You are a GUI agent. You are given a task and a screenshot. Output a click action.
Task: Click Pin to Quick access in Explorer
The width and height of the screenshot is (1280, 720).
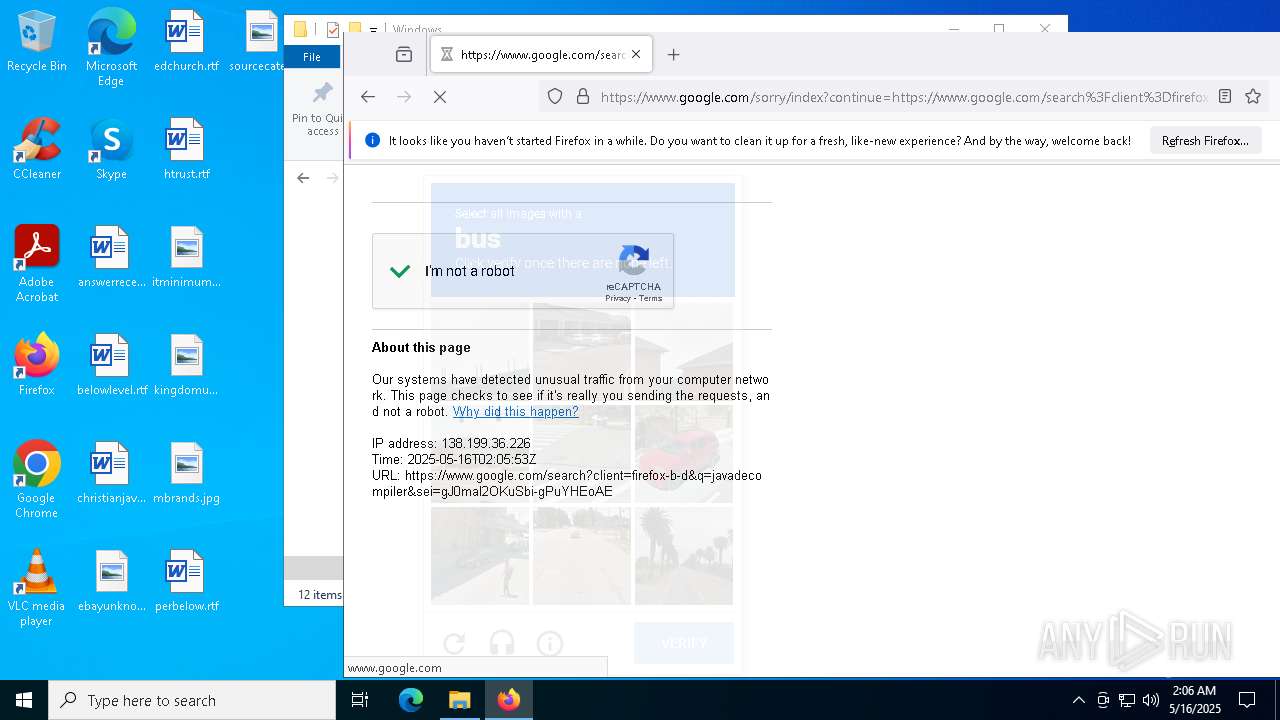point(320,109)
